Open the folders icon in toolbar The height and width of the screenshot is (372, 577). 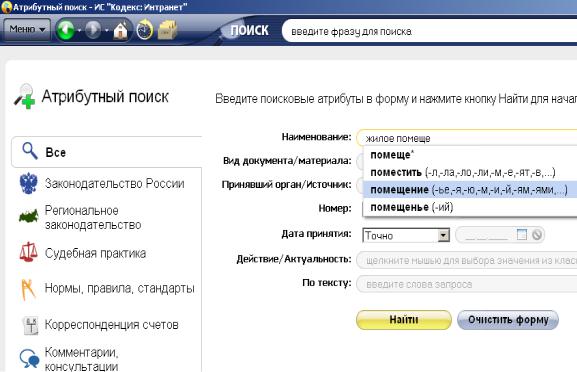click(x=167, y=30)
